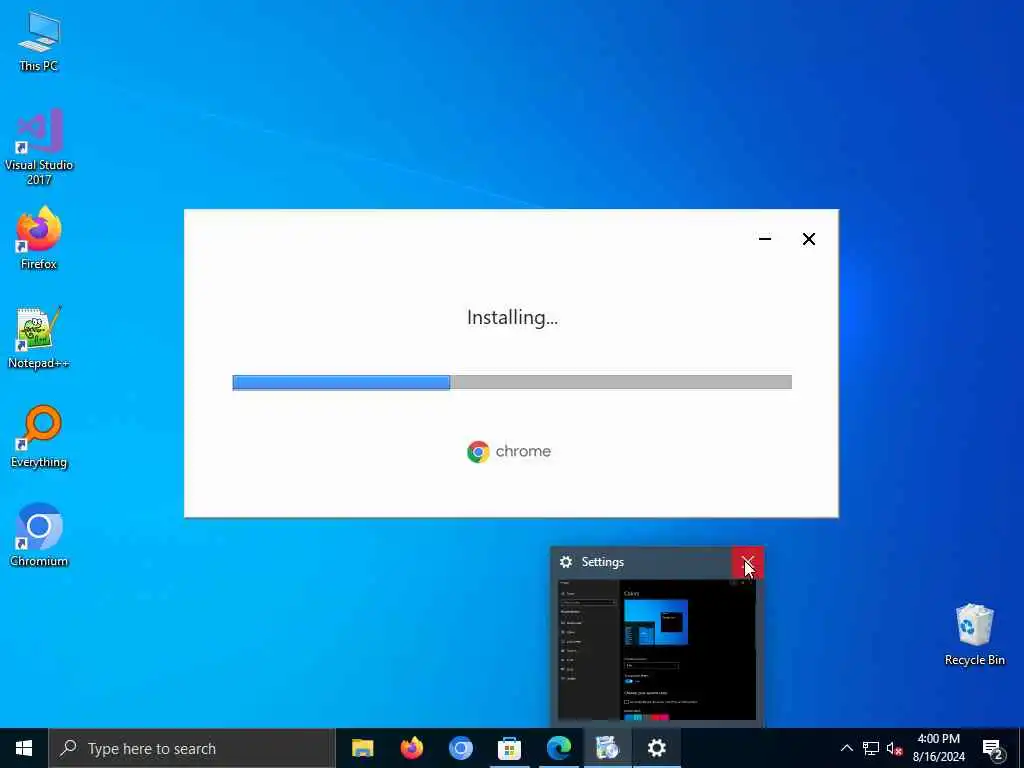1024x768 pixels.
Task: Minimize the Chrome installer window
Action: (x=765, y=239)
